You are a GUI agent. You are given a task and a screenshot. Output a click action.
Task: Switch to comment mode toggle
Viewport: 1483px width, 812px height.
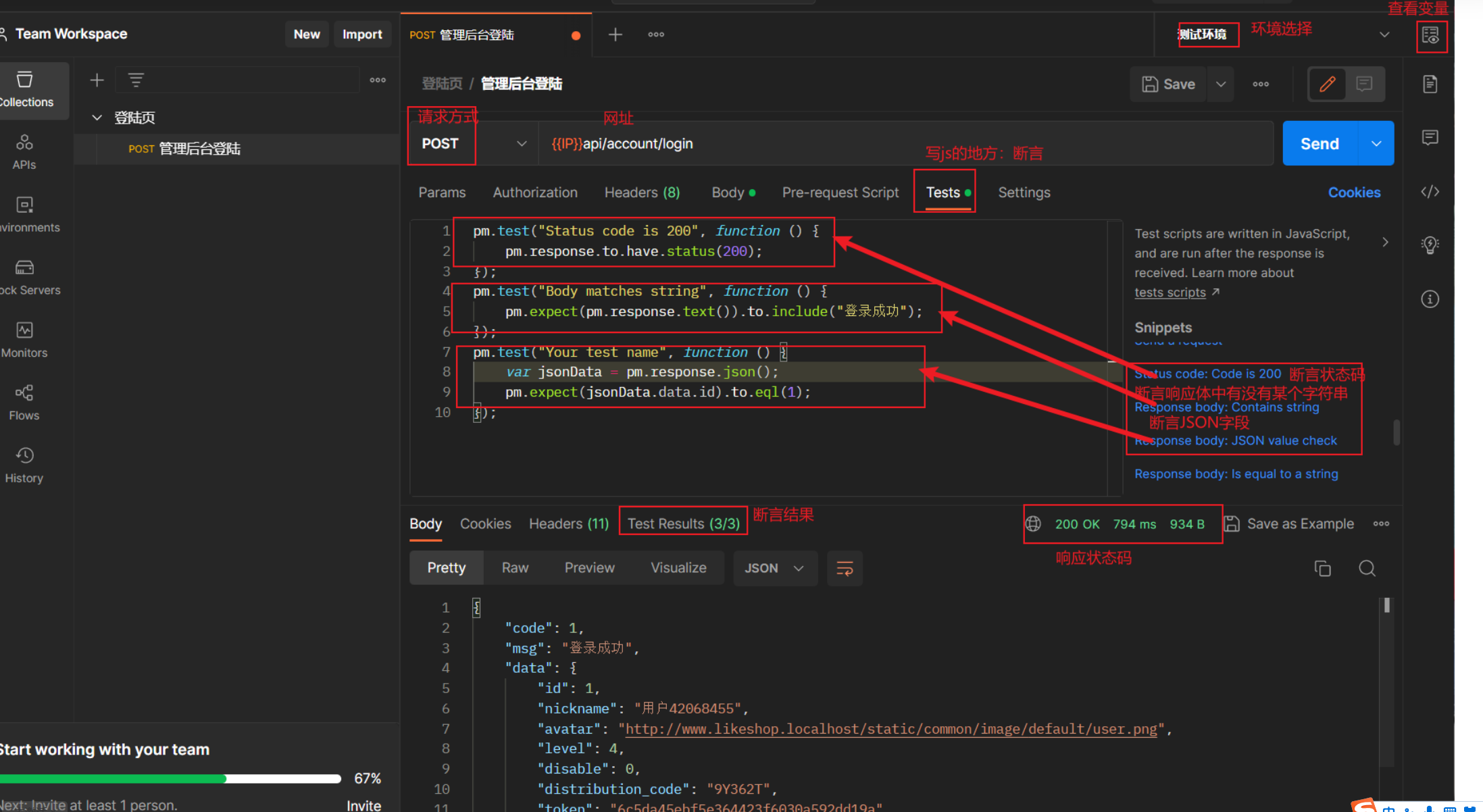pyautogui.click(x=1364, y=84)
